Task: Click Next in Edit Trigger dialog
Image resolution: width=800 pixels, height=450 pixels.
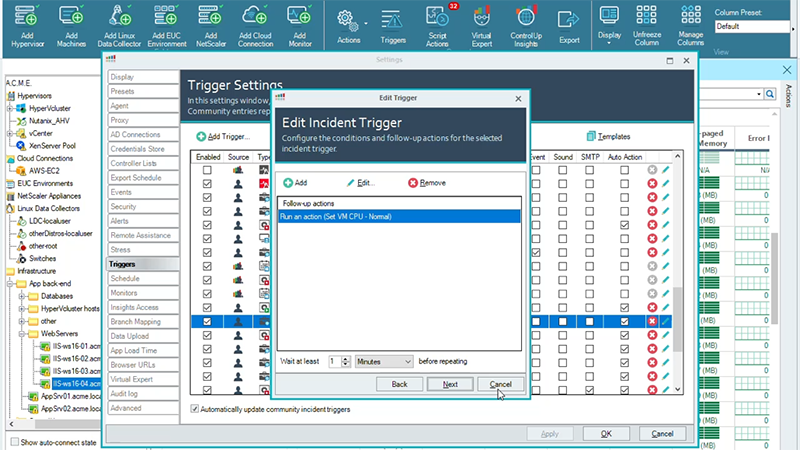Action: [x=450, y=384]
